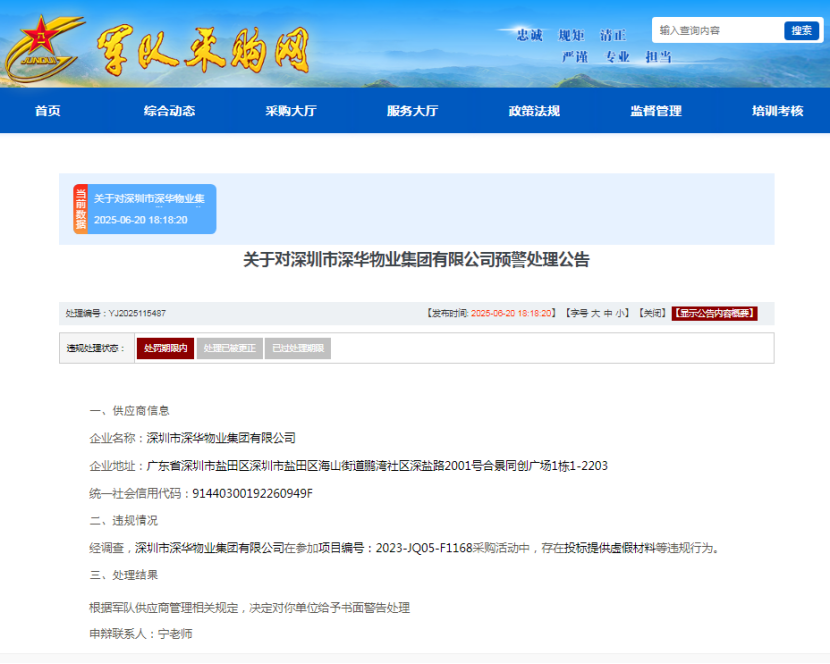Go to the 首页 home menu

(48, 111)
